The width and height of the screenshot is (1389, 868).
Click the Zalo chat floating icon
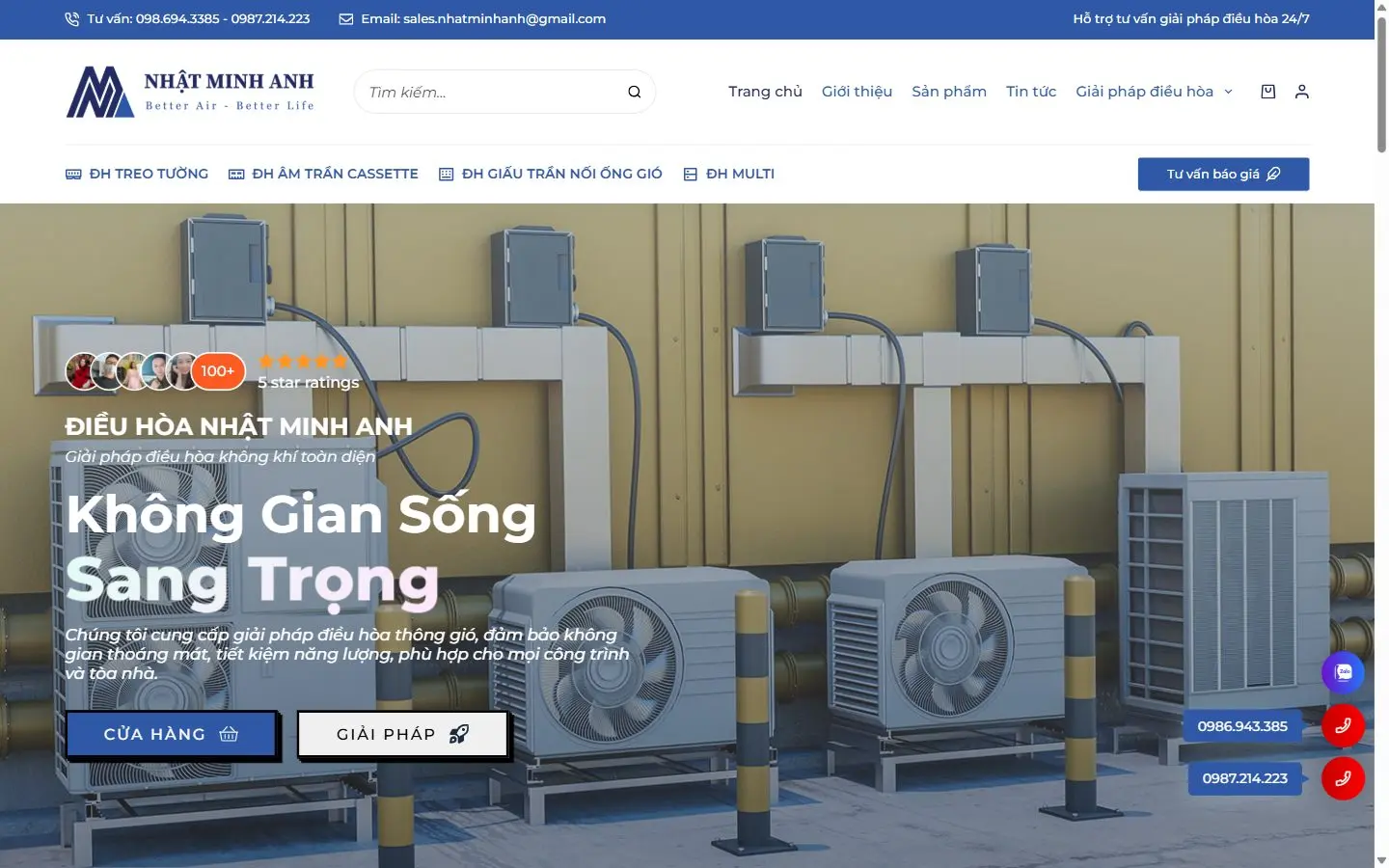point(1343,673)
